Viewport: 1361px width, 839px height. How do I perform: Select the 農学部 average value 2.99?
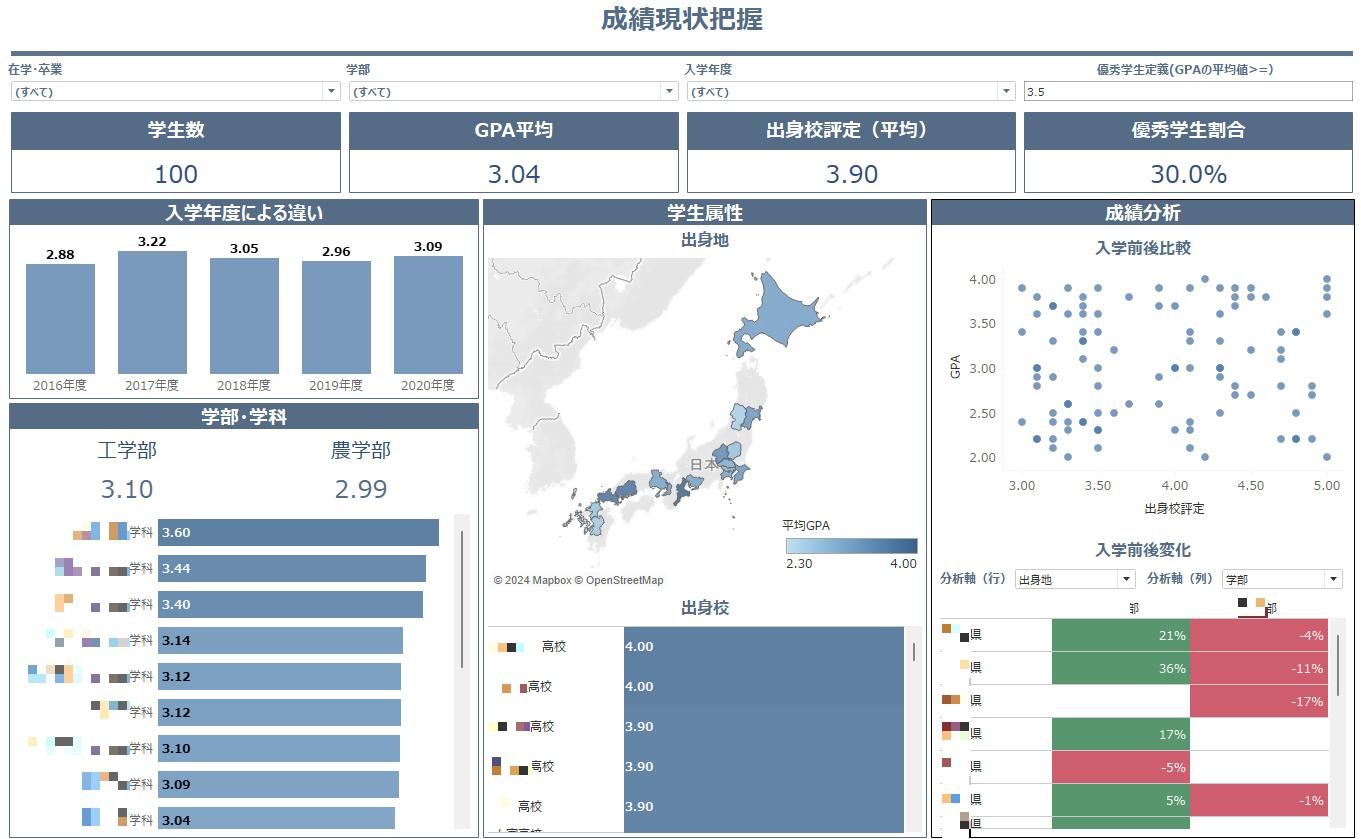[361, 489]
